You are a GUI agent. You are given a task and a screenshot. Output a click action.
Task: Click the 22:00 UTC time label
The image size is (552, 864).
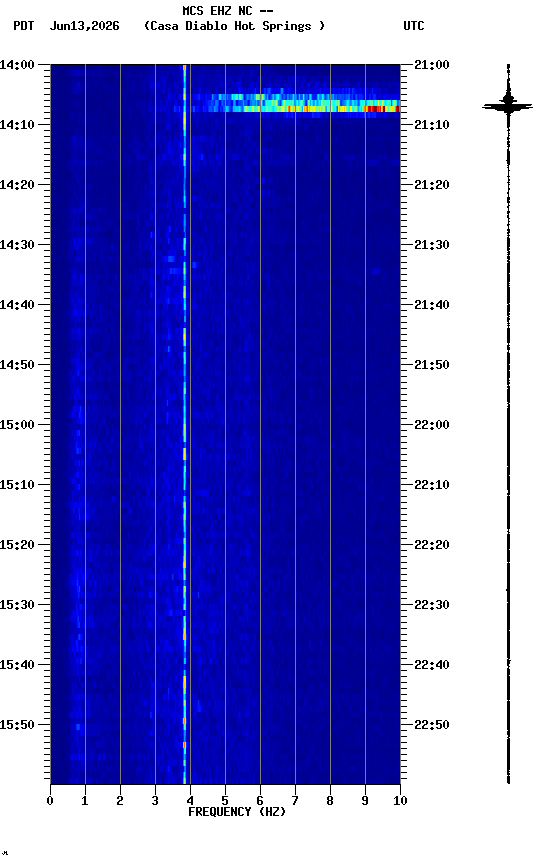[432, 425]
